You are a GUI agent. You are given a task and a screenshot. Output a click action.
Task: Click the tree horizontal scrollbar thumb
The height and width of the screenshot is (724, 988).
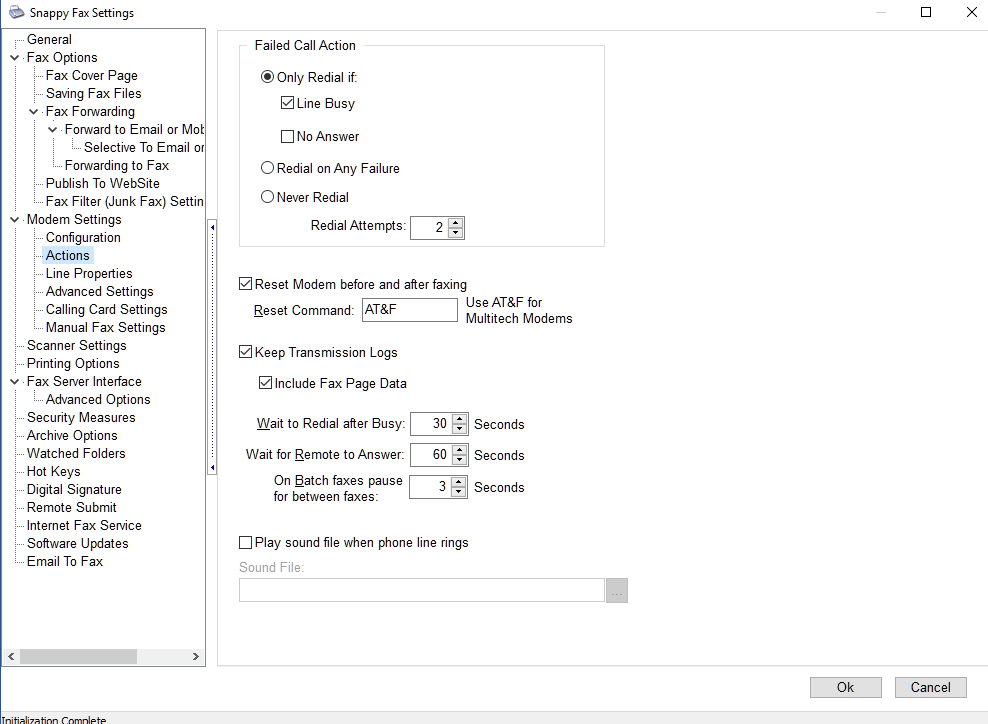tap(78, 657)
